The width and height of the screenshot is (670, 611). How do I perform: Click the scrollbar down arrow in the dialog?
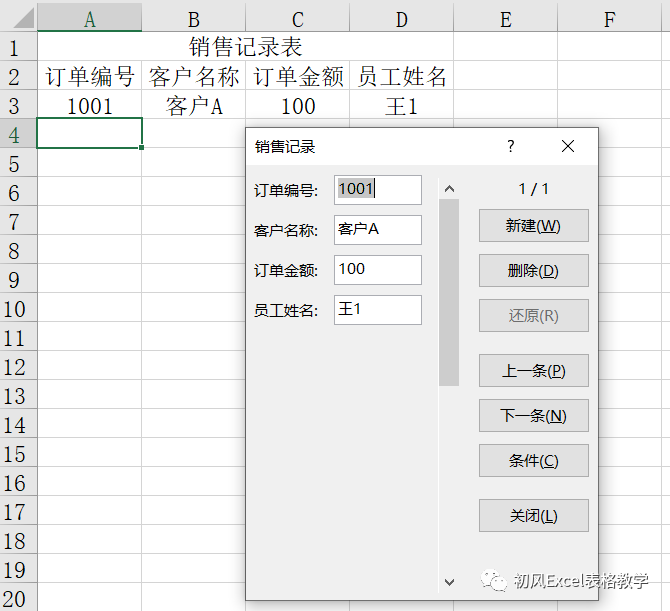click(449, 582)
